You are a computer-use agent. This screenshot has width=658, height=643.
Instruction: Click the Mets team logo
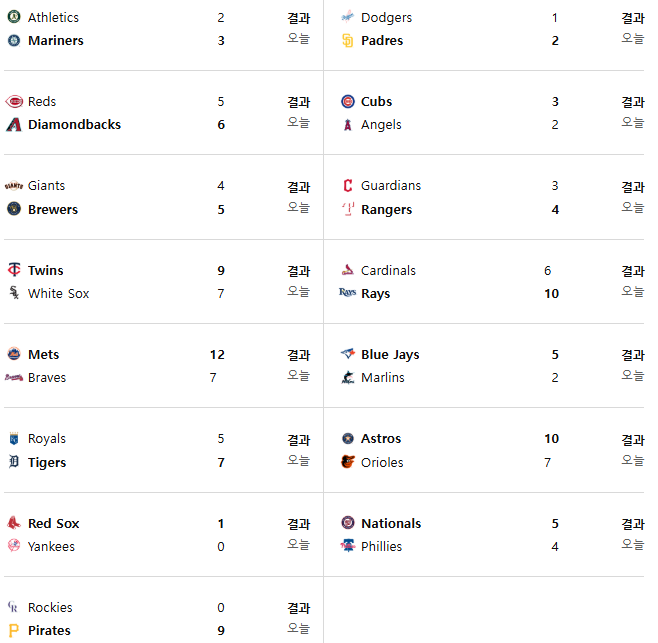point(14,355)
